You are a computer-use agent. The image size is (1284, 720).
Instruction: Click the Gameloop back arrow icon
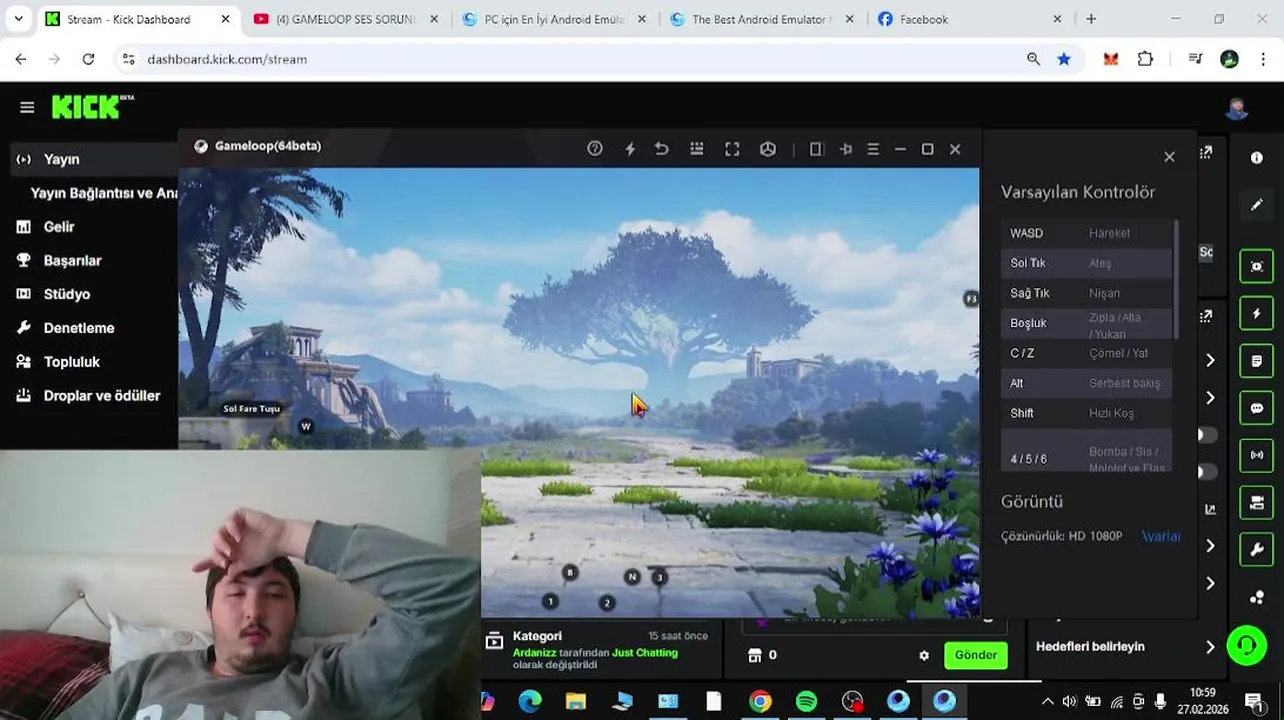pyautogui.click(x=661, y=149)
